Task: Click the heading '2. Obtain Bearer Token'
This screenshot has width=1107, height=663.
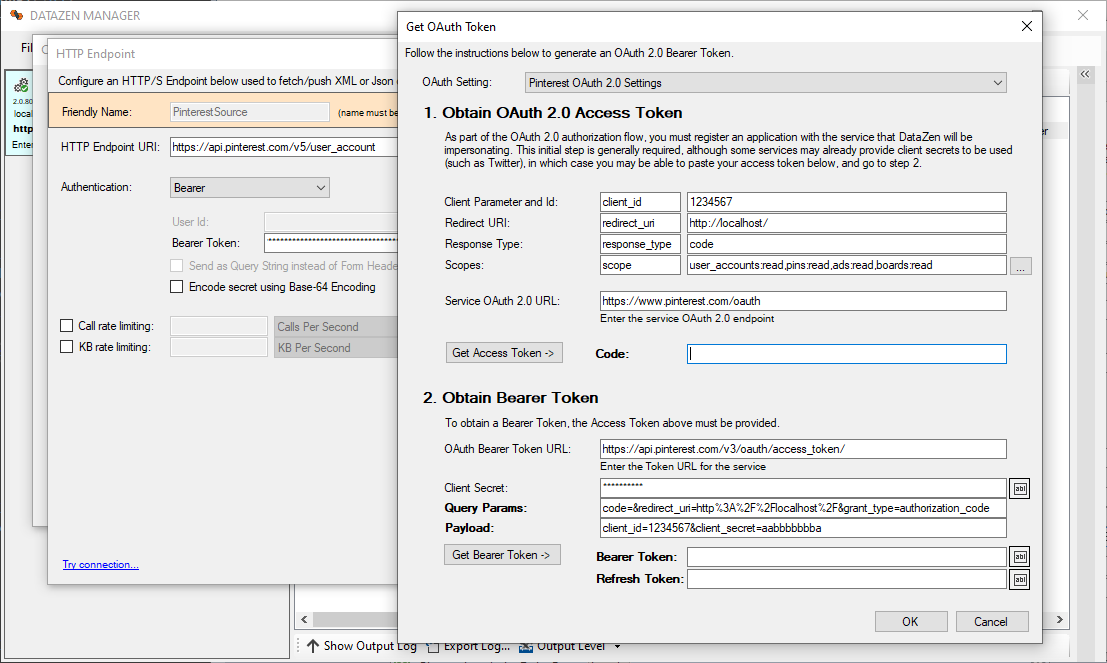Action: click(x=510, y=398)
